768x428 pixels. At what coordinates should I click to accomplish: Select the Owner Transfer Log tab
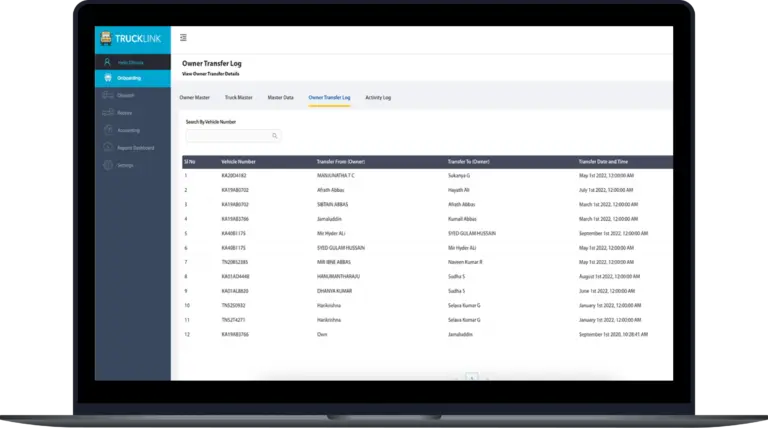(329, 98)
